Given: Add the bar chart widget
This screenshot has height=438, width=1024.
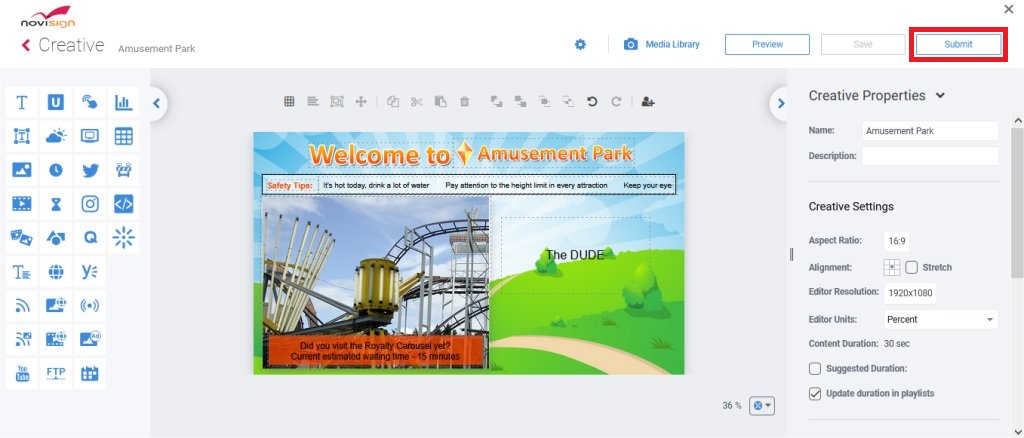Looking at the screenshot, I should (x=123, y=102).
